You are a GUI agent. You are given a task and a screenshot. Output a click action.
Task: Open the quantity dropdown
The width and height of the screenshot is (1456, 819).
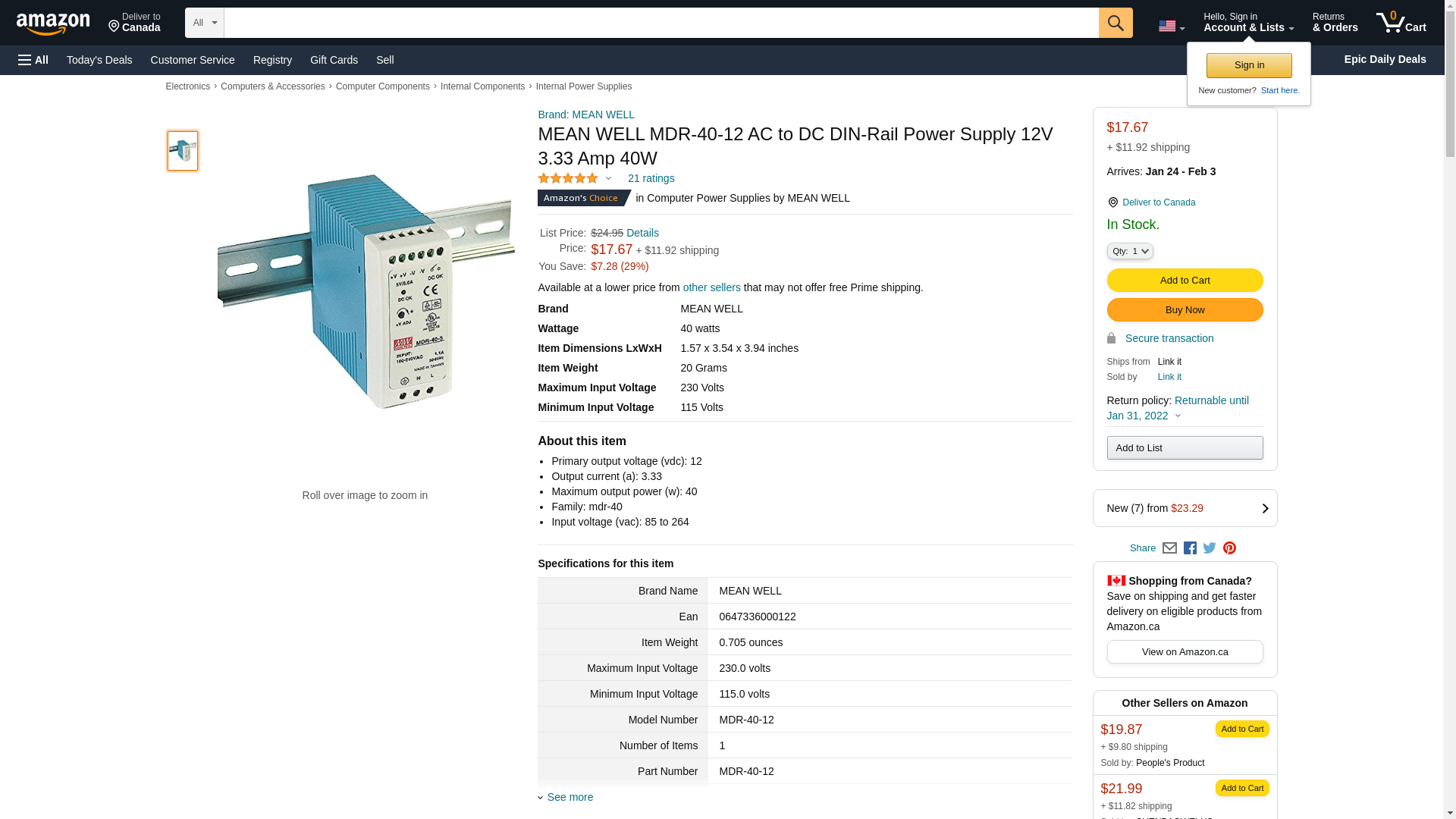pyautogui.click(x=1130, y=251)
